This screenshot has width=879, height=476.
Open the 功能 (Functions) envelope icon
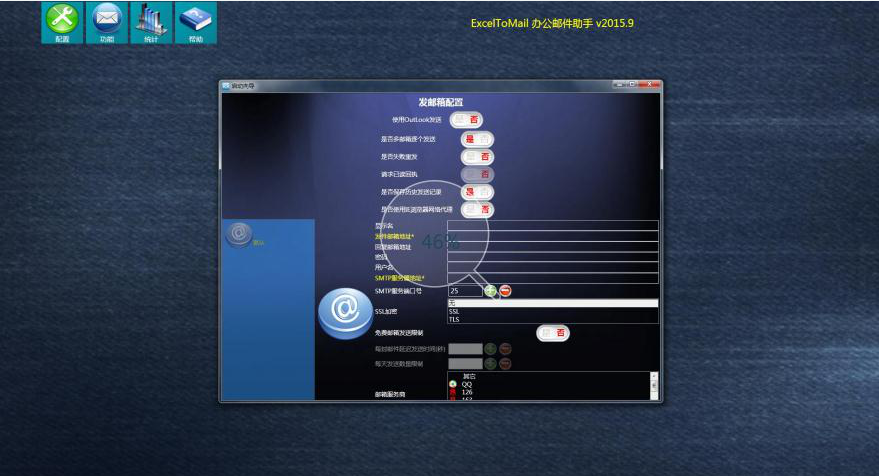[x=107, y=21]
